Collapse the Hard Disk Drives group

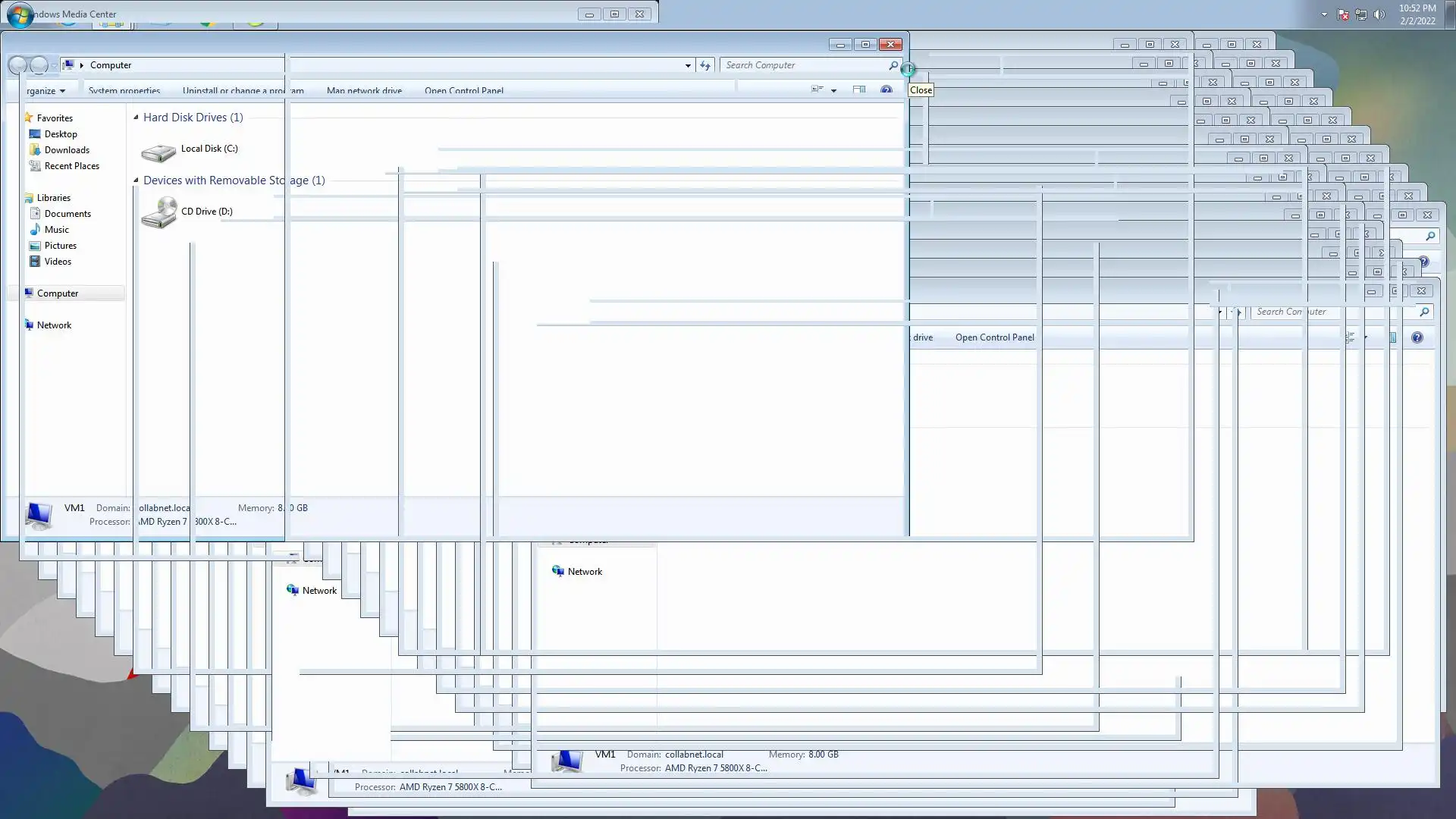(136, 118)
